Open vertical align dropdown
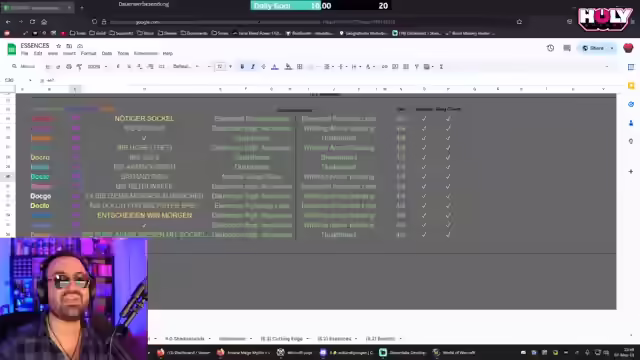 (342, 67)
